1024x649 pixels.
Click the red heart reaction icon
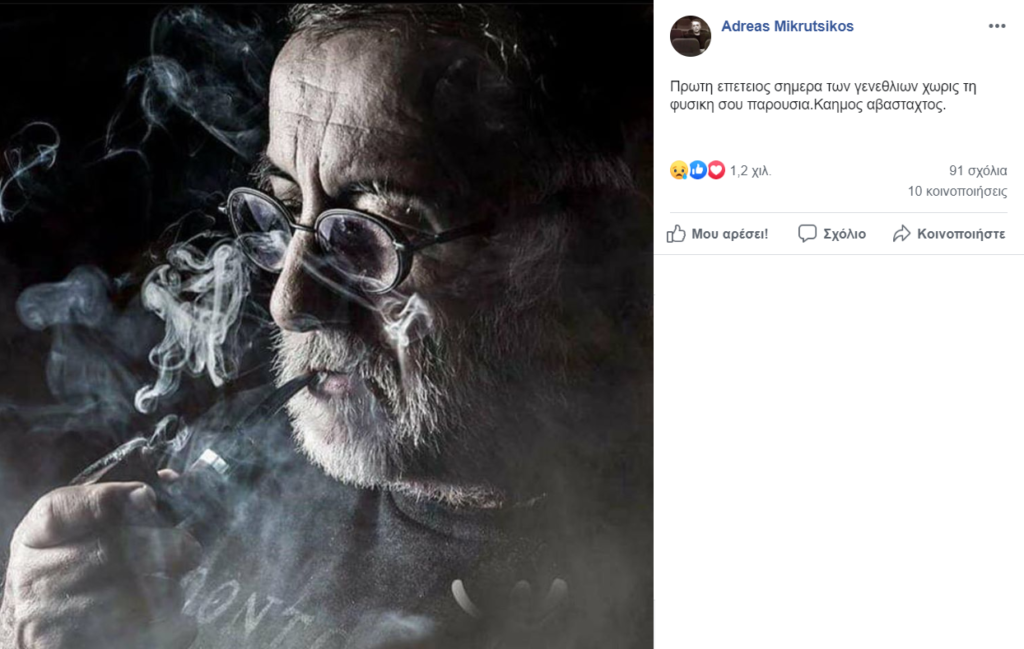(715, 170)
